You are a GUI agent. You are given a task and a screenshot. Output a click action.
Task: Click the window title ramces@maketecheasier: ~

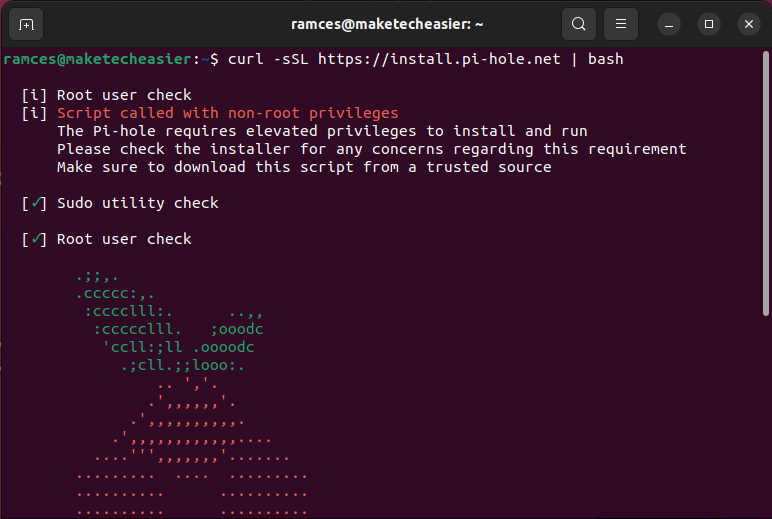pos(387,24)
